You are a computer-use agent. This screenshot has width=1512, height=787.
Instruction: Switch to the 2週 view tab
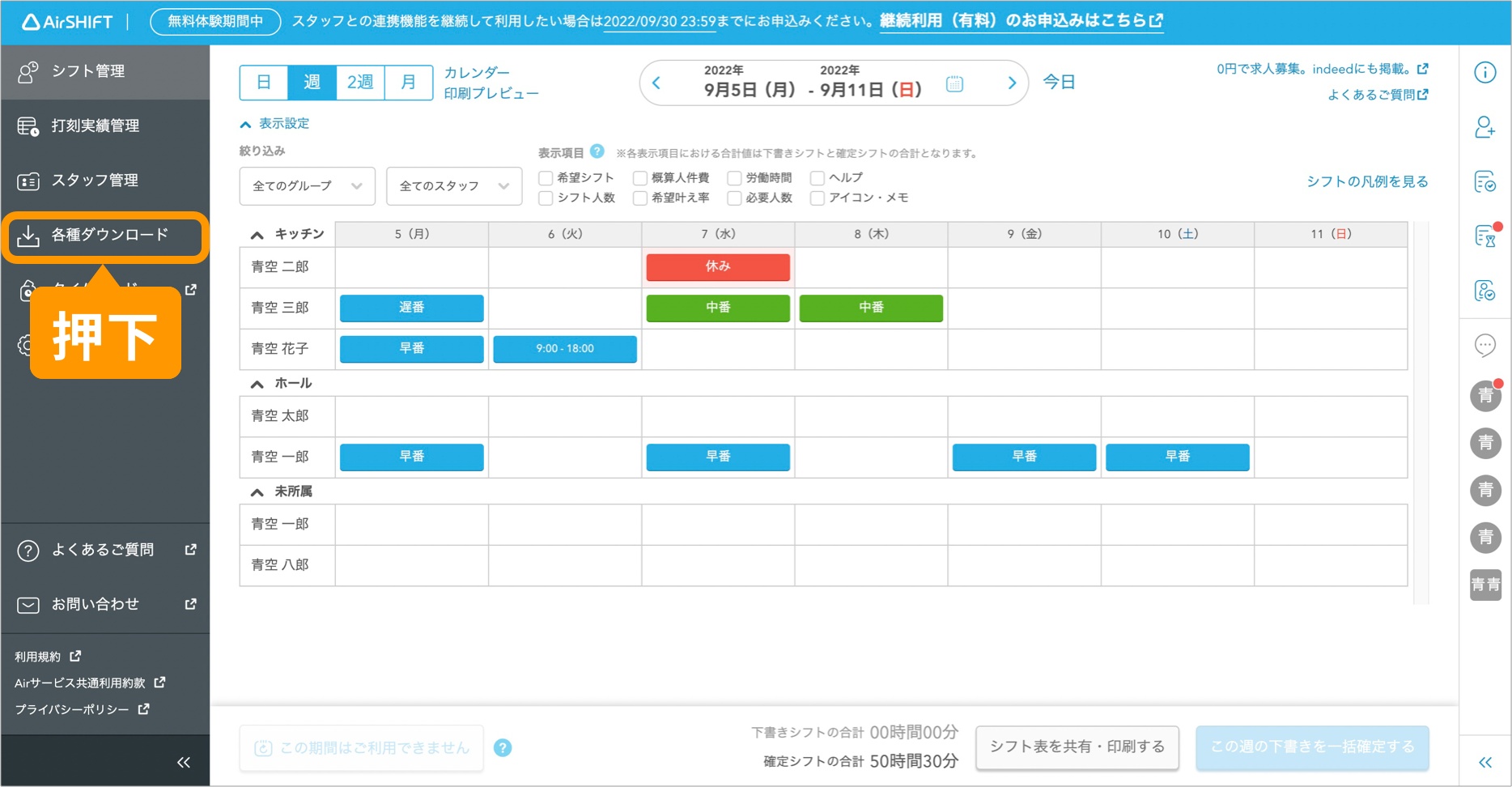coord(360,83)
